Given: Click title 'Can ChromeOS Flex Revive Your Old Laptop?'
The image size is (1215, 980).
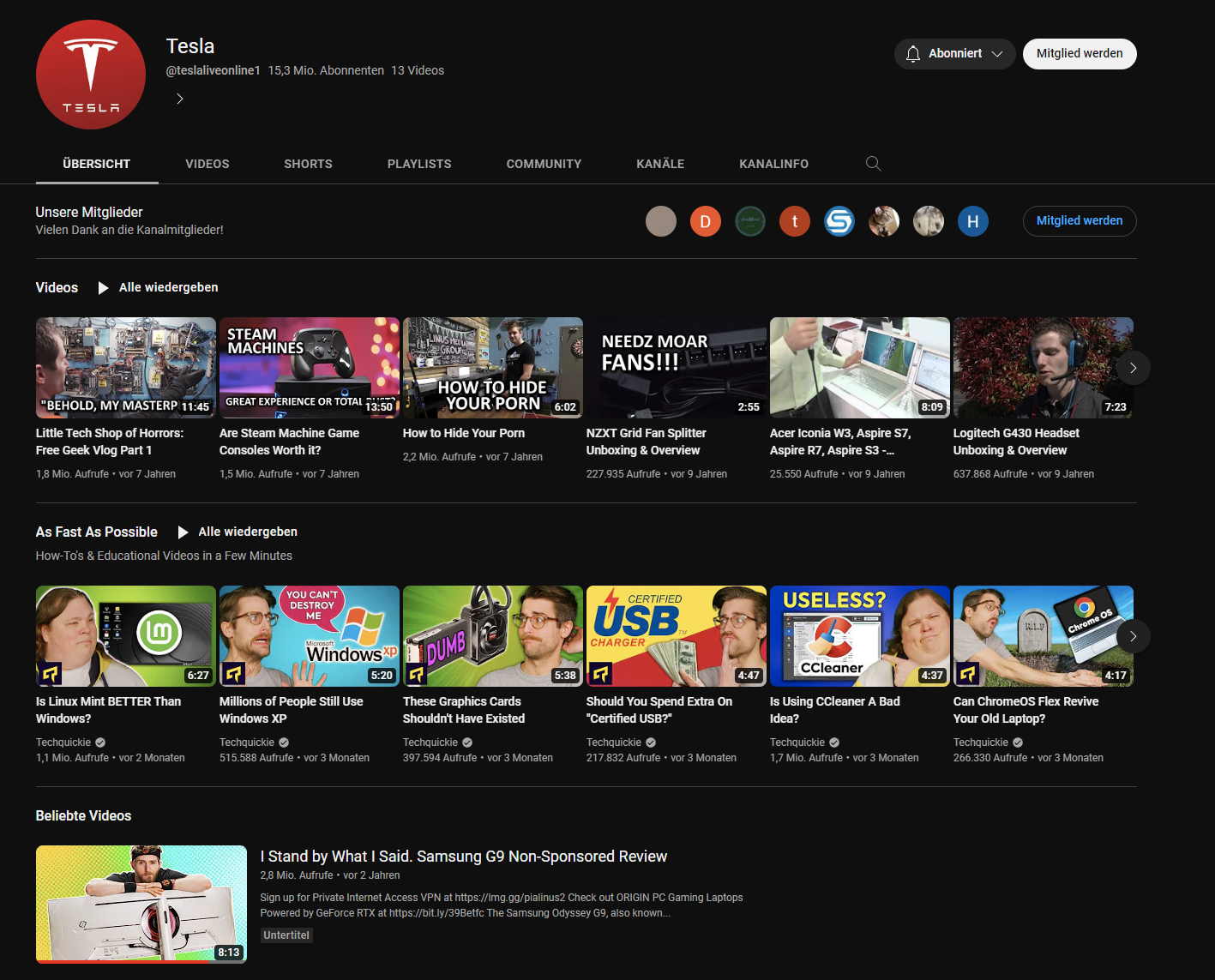Looking at the screenshot, I should click(x=1026, y=711).
